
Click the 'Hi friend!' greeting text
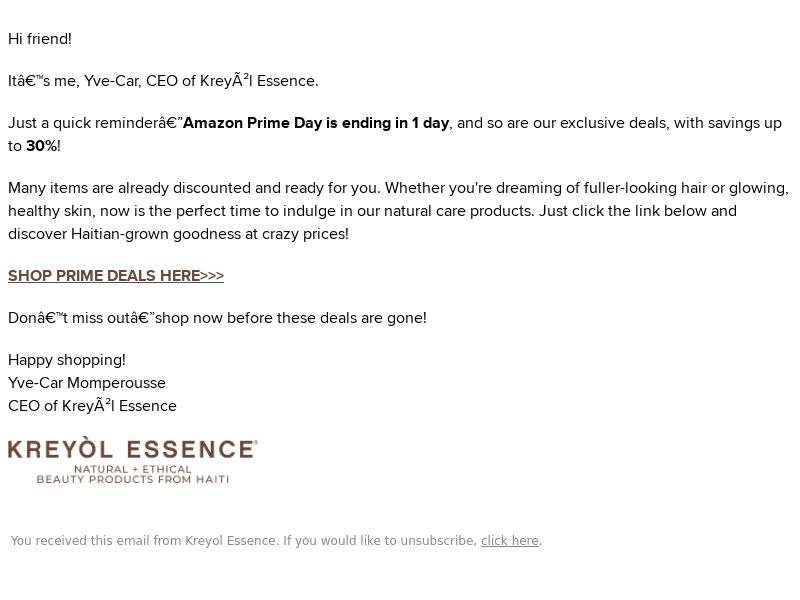coord(40,39)
